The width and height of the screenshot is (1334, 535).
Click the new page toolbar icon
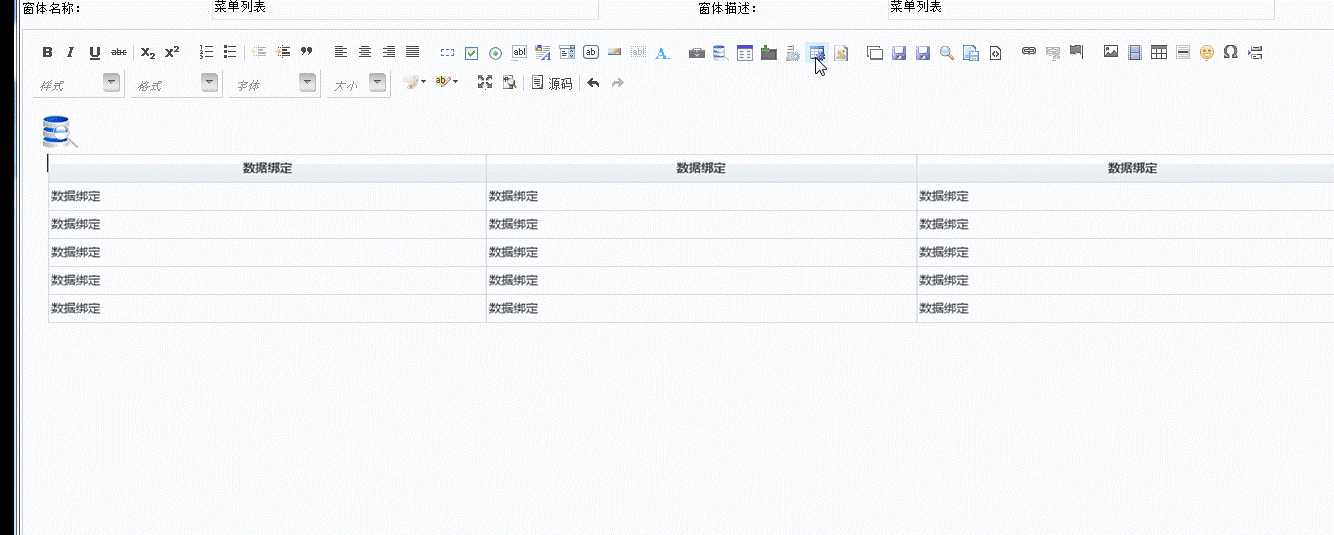(875, 53)
